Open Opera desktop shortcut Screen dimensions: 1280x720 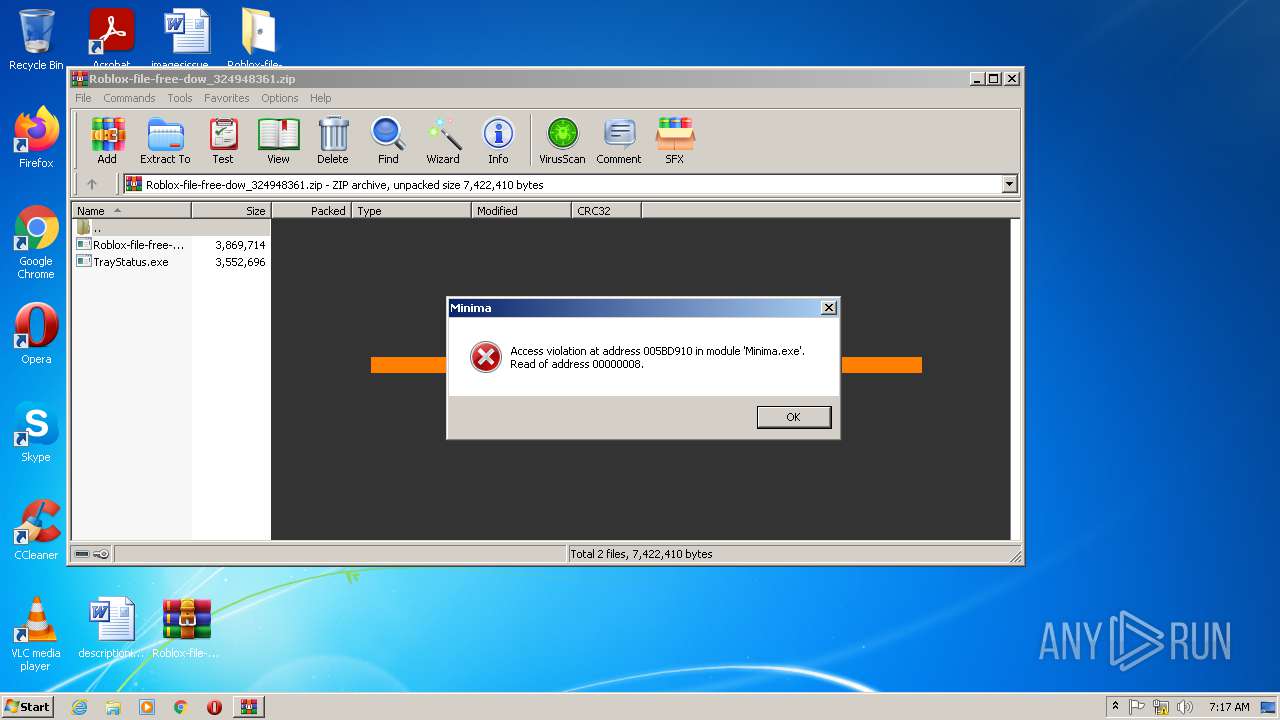[36, 334]
